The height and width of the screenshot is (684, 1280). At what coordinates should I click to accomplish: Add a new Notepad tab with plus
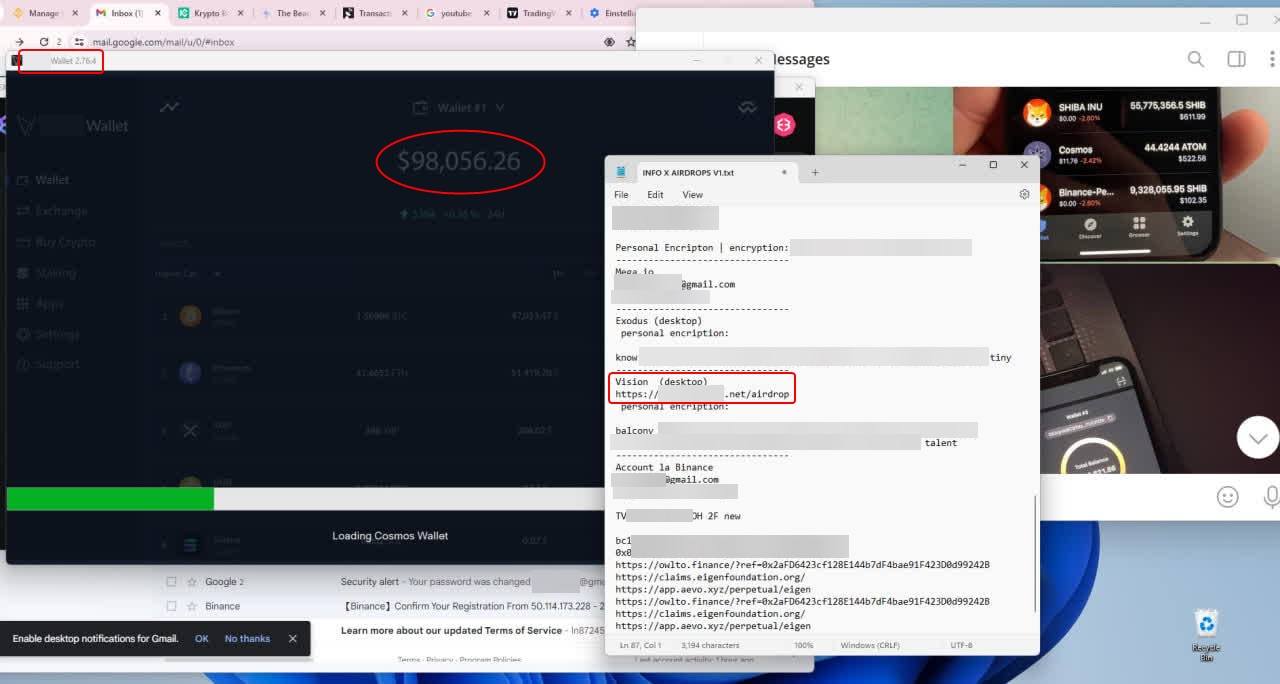tap(815, 172)
